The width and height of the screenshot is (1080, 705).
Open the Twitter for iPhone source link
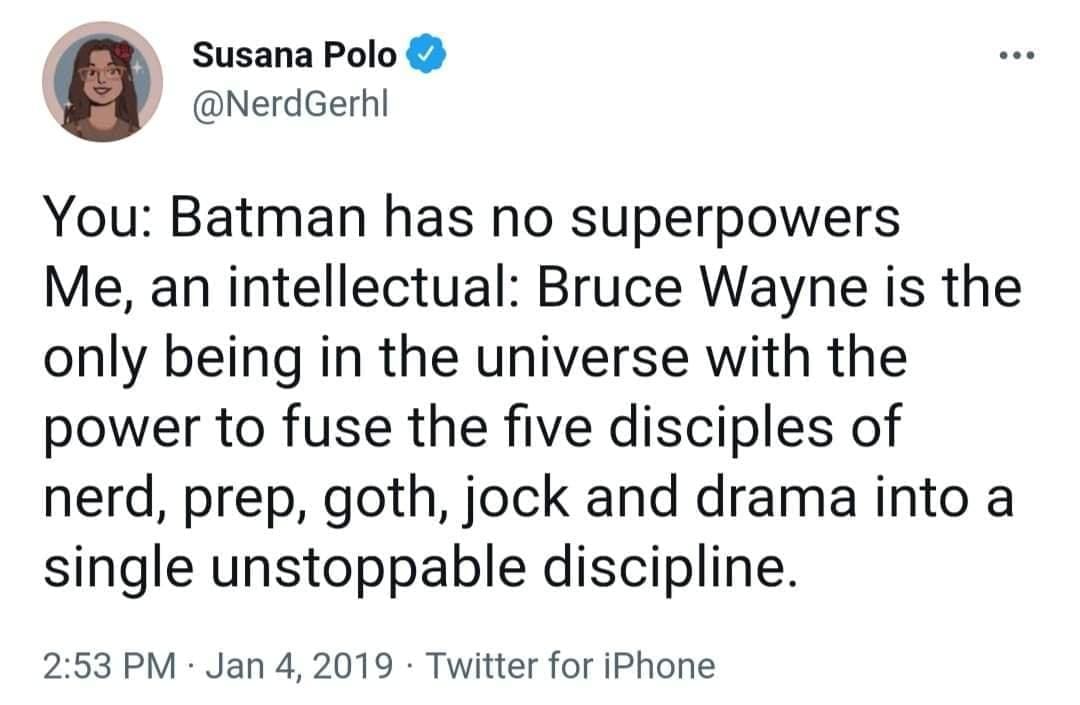571,665
